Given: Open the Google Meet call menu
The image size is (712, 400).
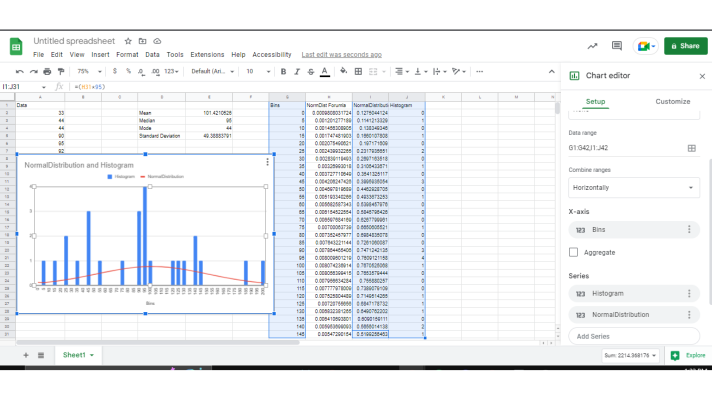Looking at the screenshot, I should click(646, 46).
